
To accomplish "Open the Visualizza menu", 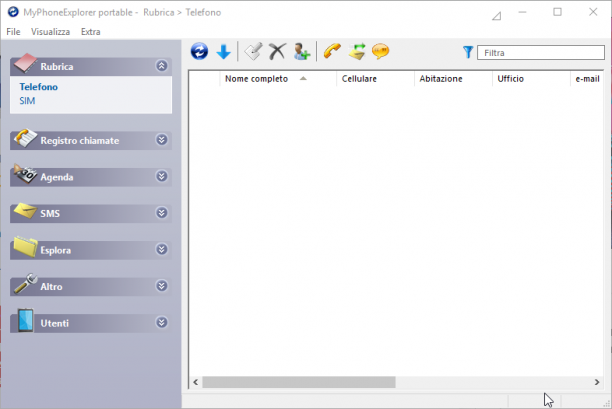I will [50, 32].
